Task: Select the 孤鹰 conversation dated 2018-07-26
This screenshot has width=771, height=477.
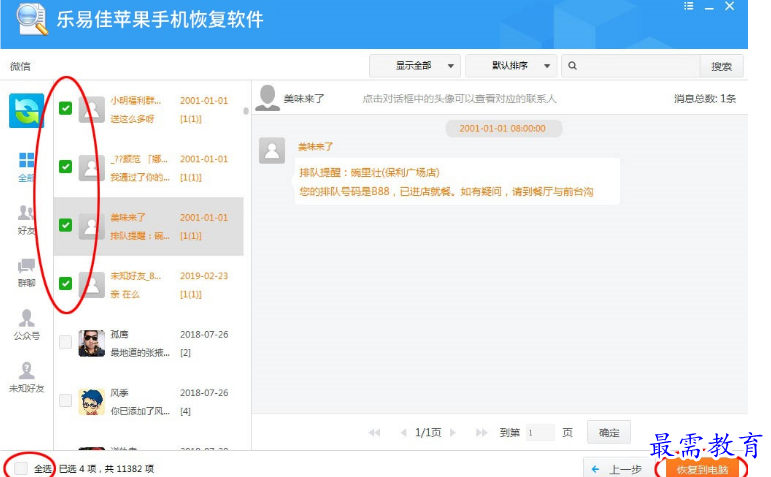Action: click(x=148, y=343)
